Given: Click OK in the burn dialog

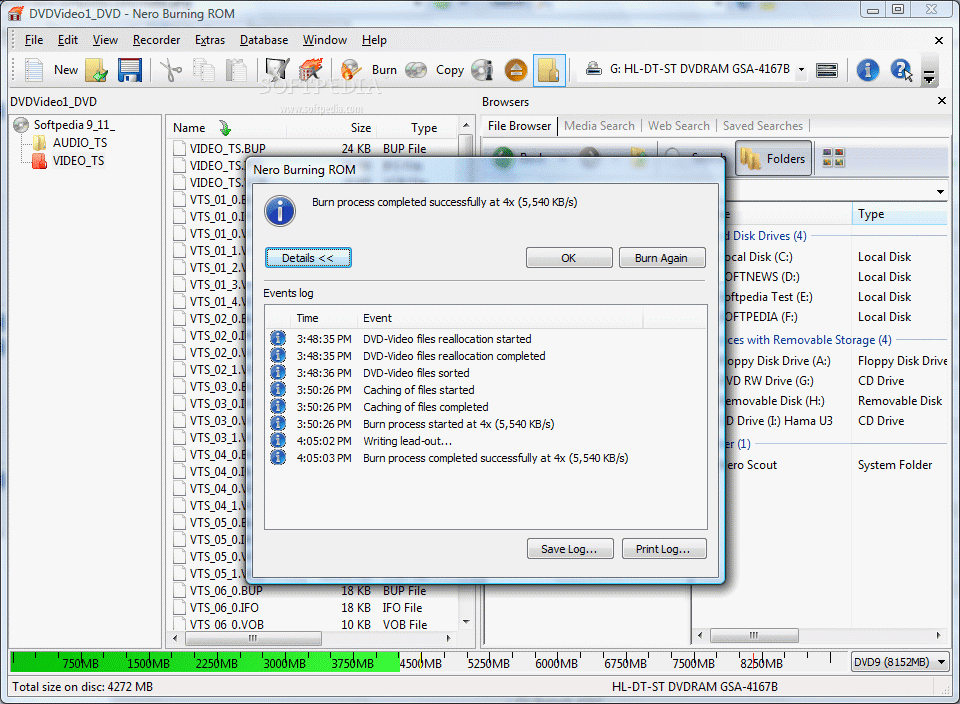Looking at the screenshot, I should pos(568,258).
